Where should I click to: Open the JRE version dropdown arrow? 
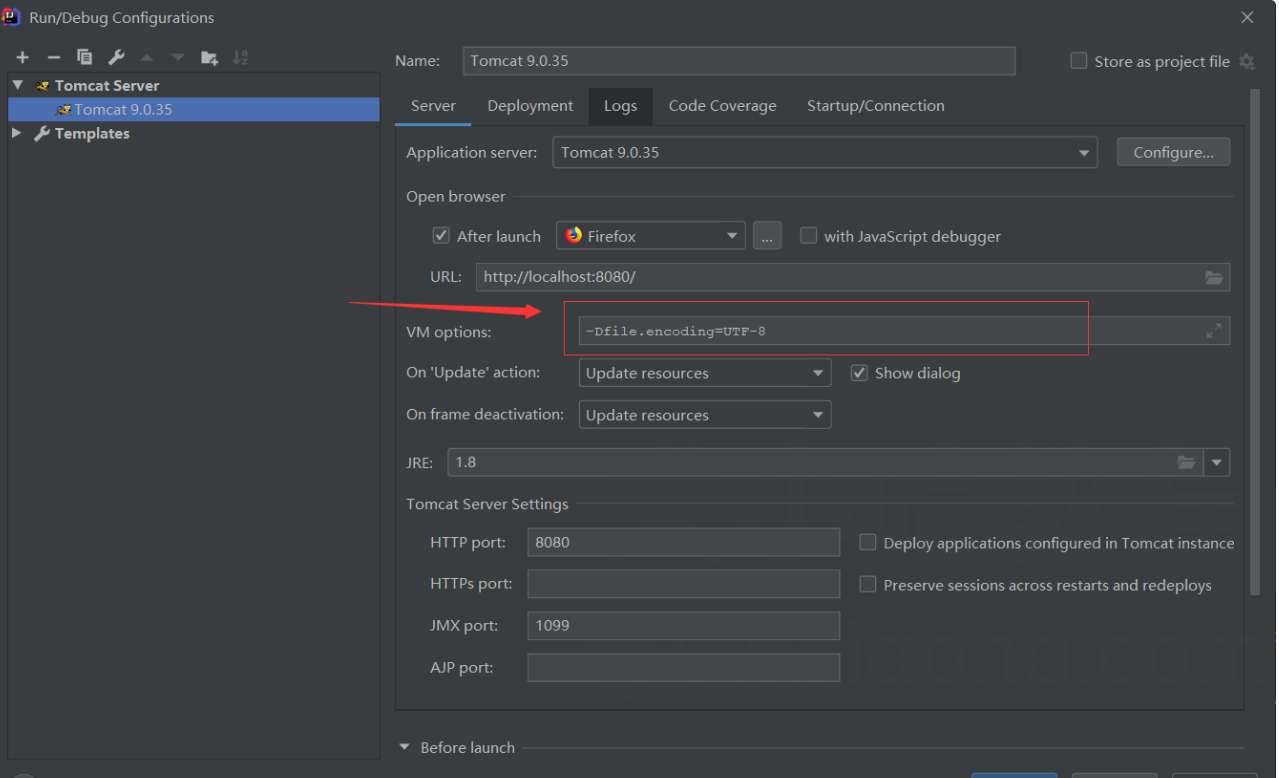[x=1217, y=462]
